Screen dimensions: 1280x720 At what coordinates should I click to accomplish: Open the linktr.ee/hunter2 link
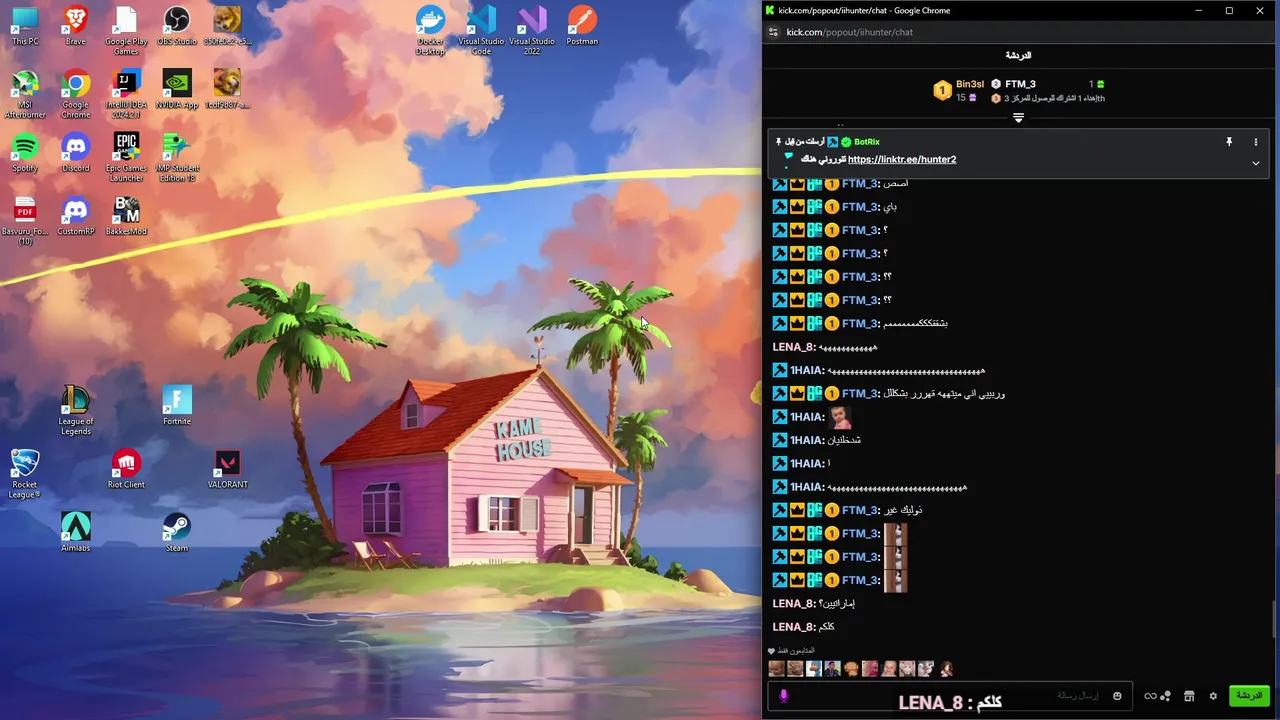pyautogui.click(x=902, y=159)
